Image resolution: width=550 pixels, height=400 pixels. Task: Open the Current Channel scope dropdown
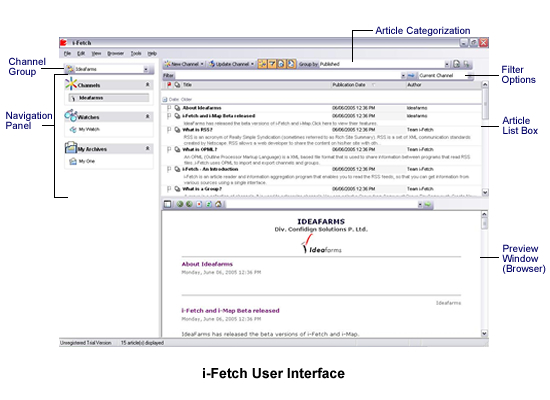(x=470, y=75)
